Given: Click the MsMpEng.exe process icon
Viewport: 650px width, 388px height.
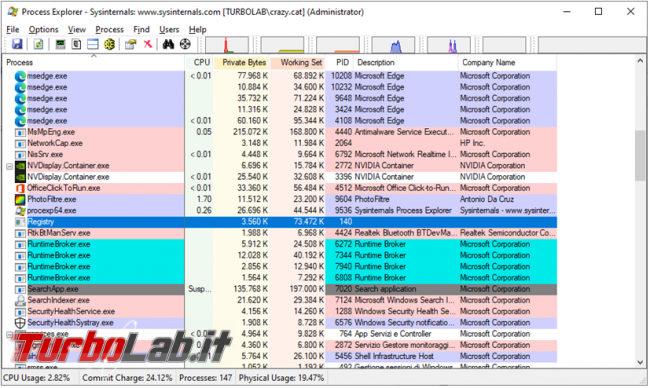Looking at the screenshot, I should [x=20, y=133].
